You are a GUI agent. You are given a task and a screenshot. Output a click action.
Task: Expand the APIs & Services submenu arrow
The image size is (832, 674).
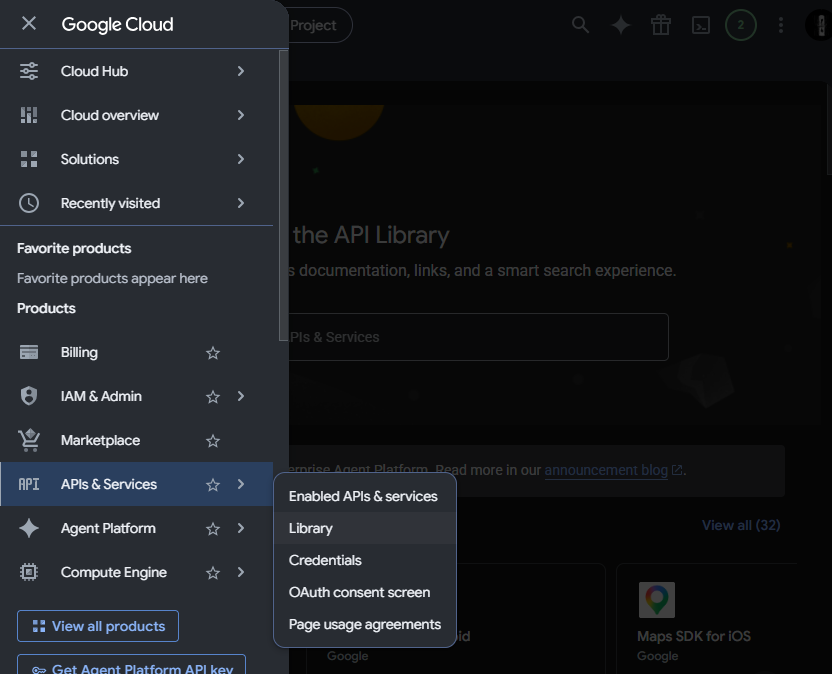click(241, 484)
